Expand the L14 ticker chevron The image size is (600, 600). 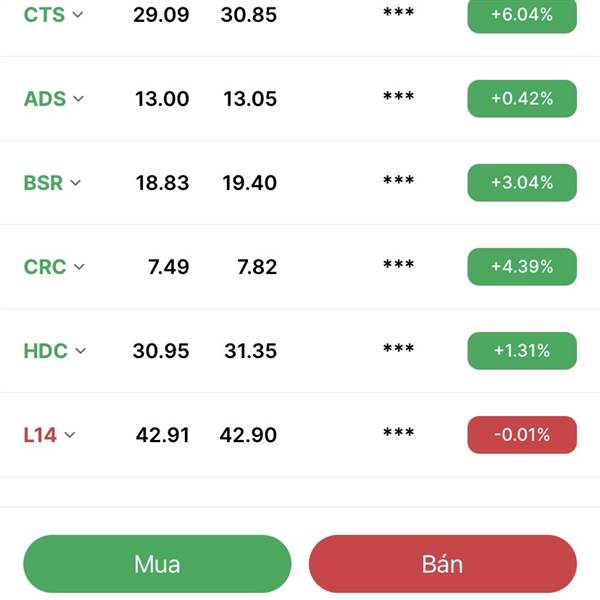coord(70,435)
